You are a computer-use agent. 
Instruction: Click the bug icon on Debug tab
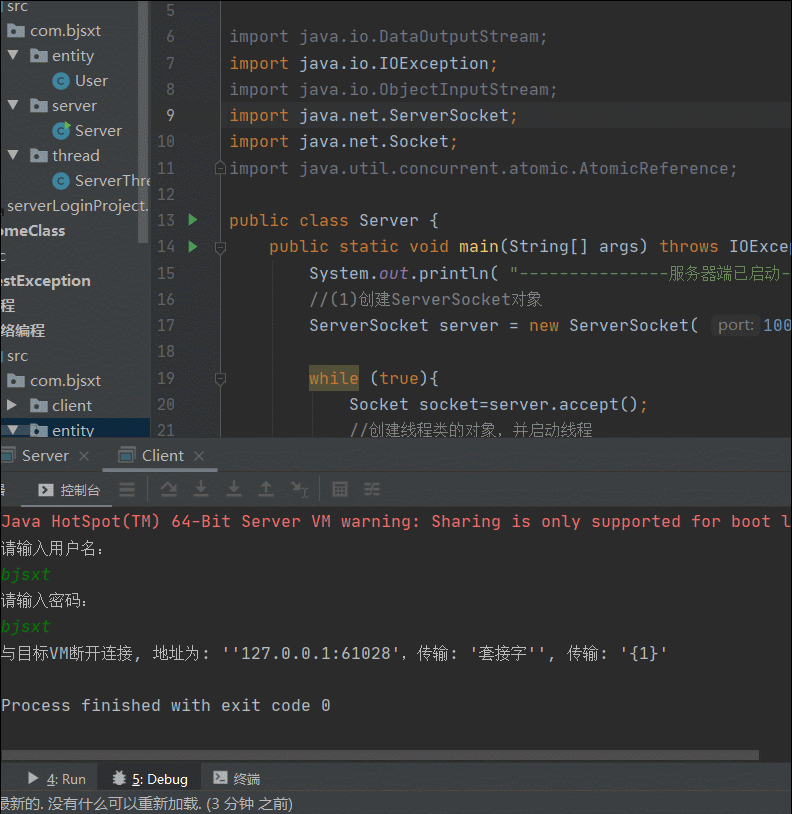(x=119, y=778)
